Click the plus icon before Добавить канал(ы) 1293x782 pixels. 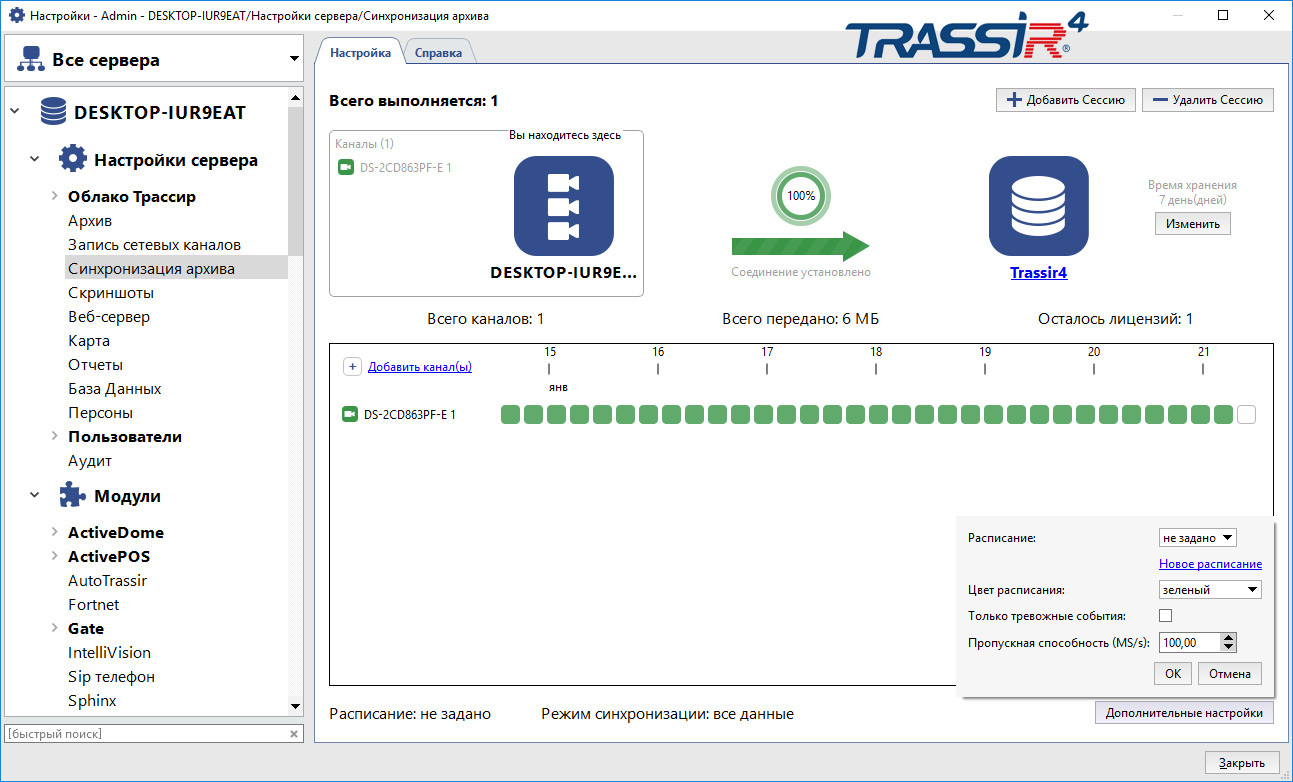tap(352, 366)
